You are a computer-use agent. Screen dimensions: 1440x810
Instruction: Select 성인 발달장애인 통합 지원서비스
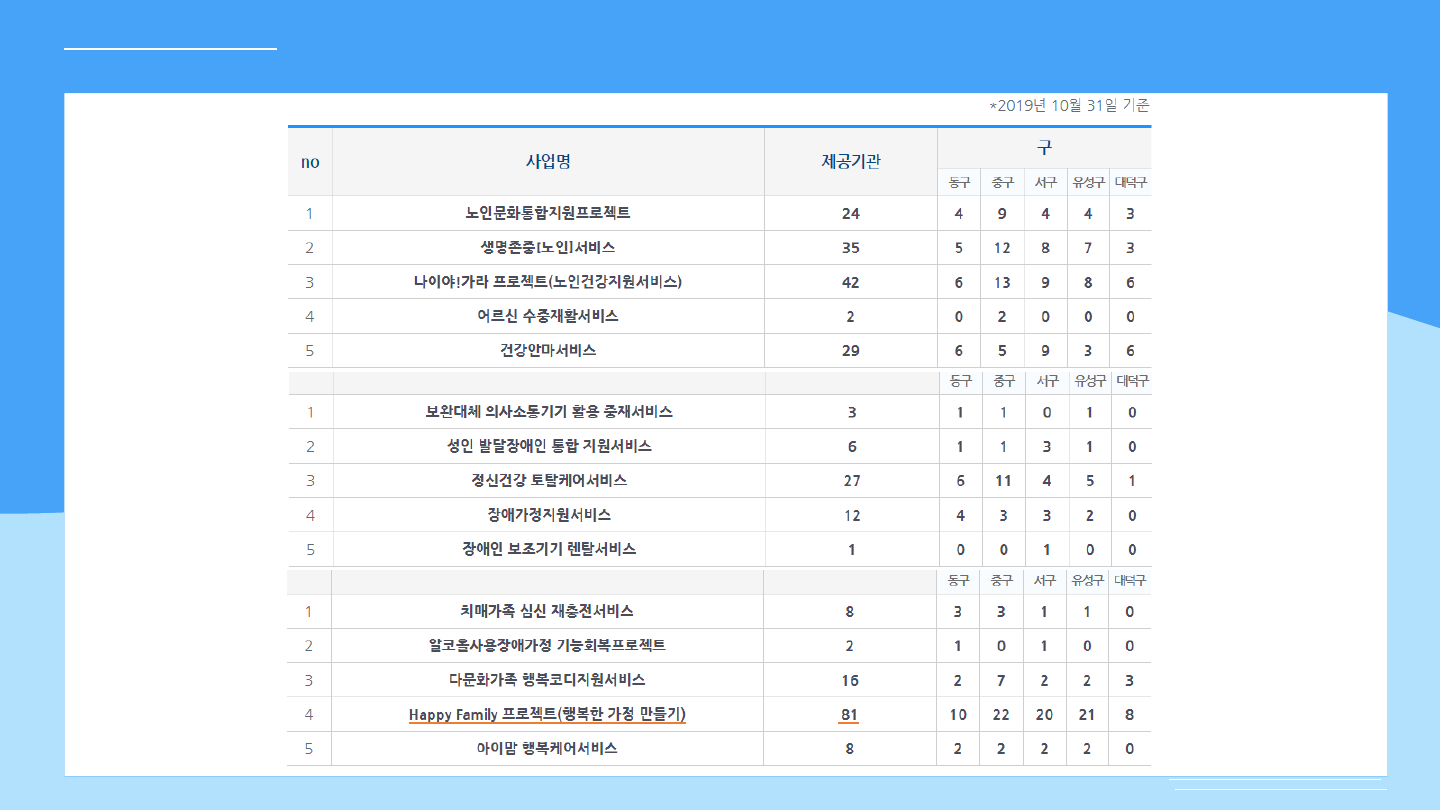(548, 446)
